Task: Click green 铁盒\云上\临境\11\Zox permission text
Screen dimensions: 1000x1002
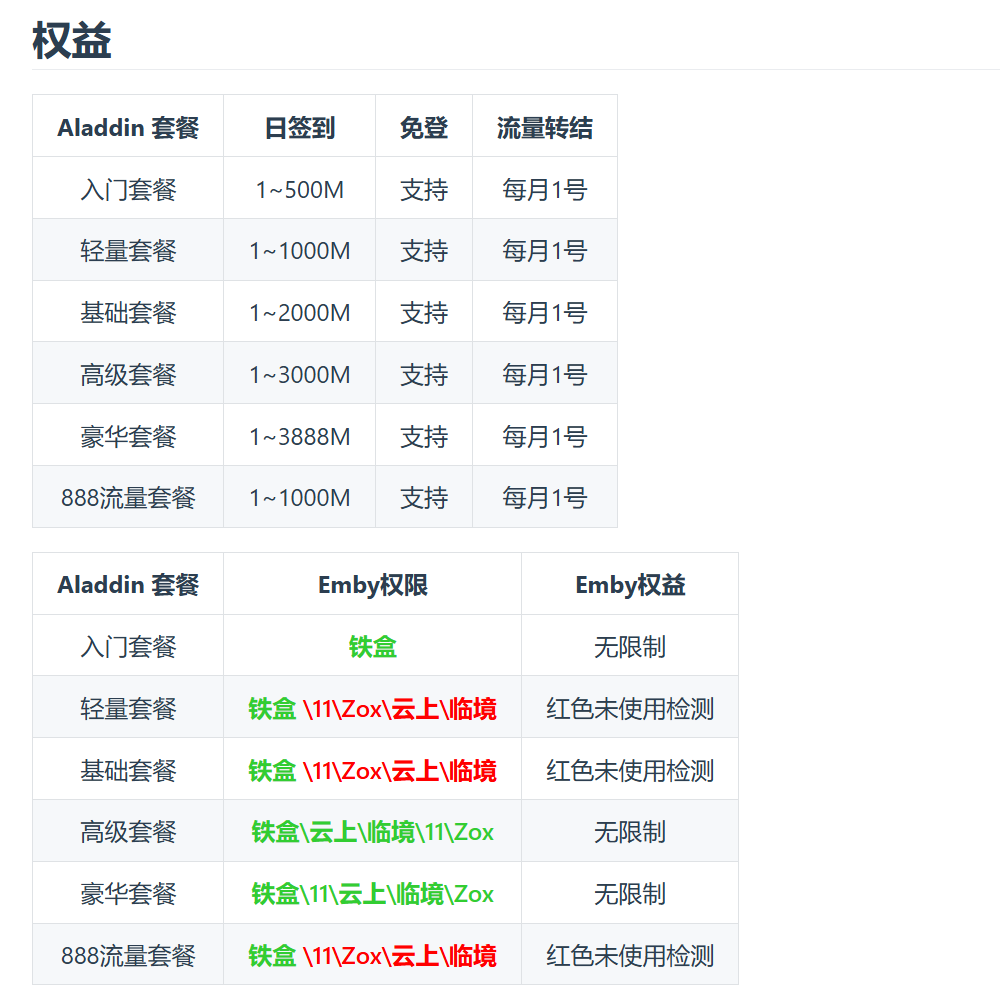Action: (373, 832)
